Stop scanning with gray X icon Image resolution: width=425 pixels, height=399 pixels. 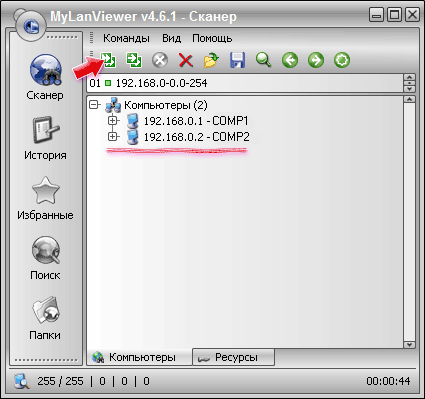tap(160, 61)
